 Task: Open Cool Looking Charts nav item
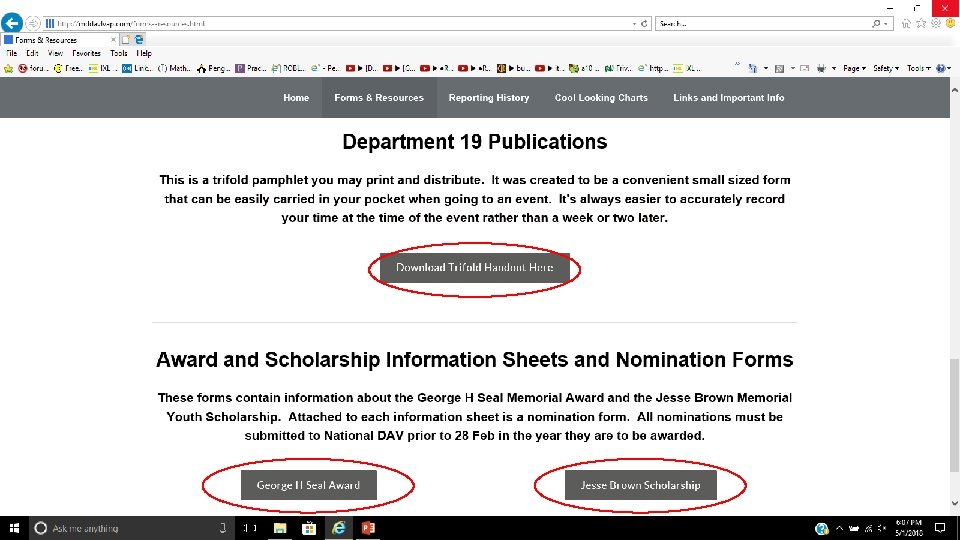[x=601, y=98]
